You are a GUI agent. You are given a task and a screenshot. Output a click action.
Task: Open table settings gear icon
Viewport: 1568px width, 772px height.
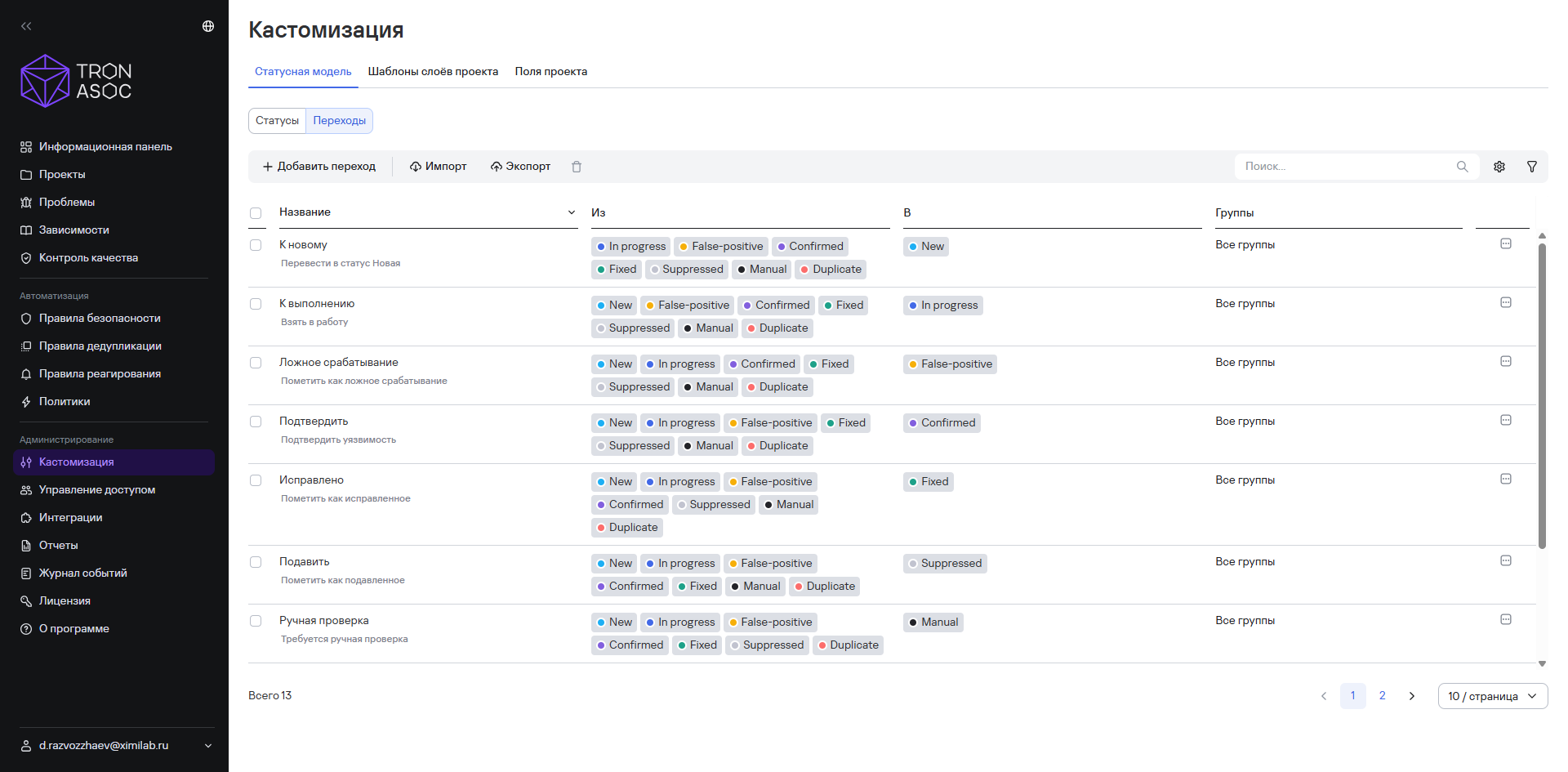click(x=1499, y=167)
